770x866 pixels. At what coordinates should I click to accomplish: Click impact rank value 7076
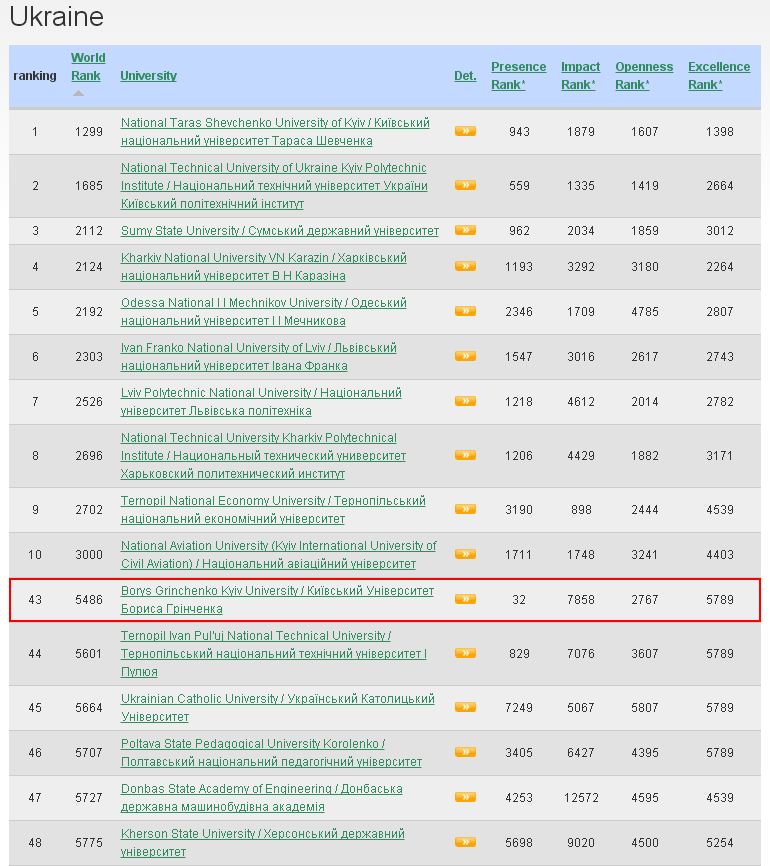(x=581, y=653)
